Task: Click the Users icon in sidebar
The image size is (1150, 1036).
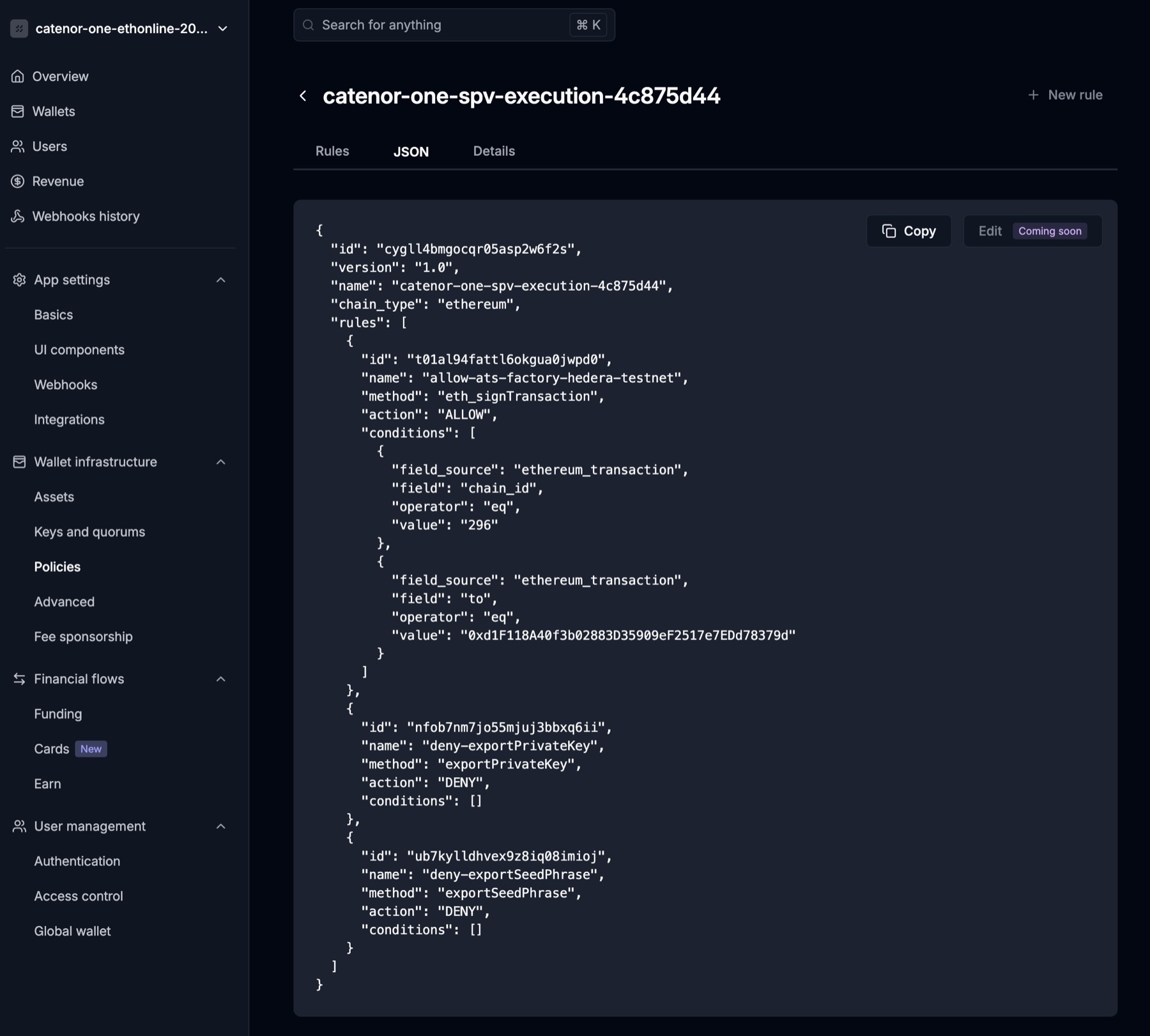Action: tap(18, 146)
